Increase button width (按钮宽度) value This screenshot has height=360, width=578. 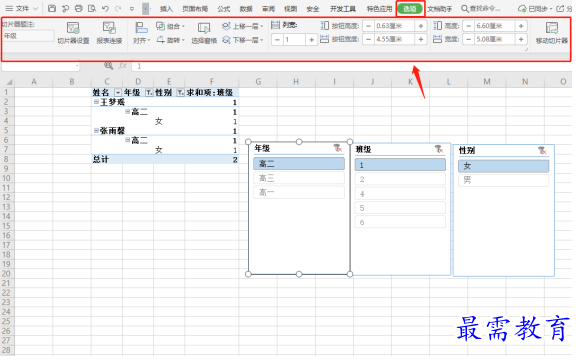(421, 39)
